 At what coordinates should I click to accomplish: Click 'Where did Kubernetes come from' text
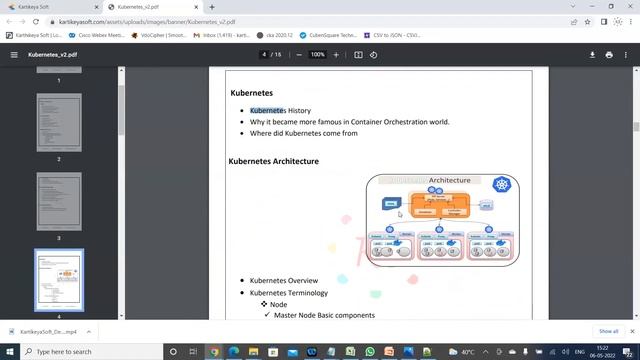point(304,133)
